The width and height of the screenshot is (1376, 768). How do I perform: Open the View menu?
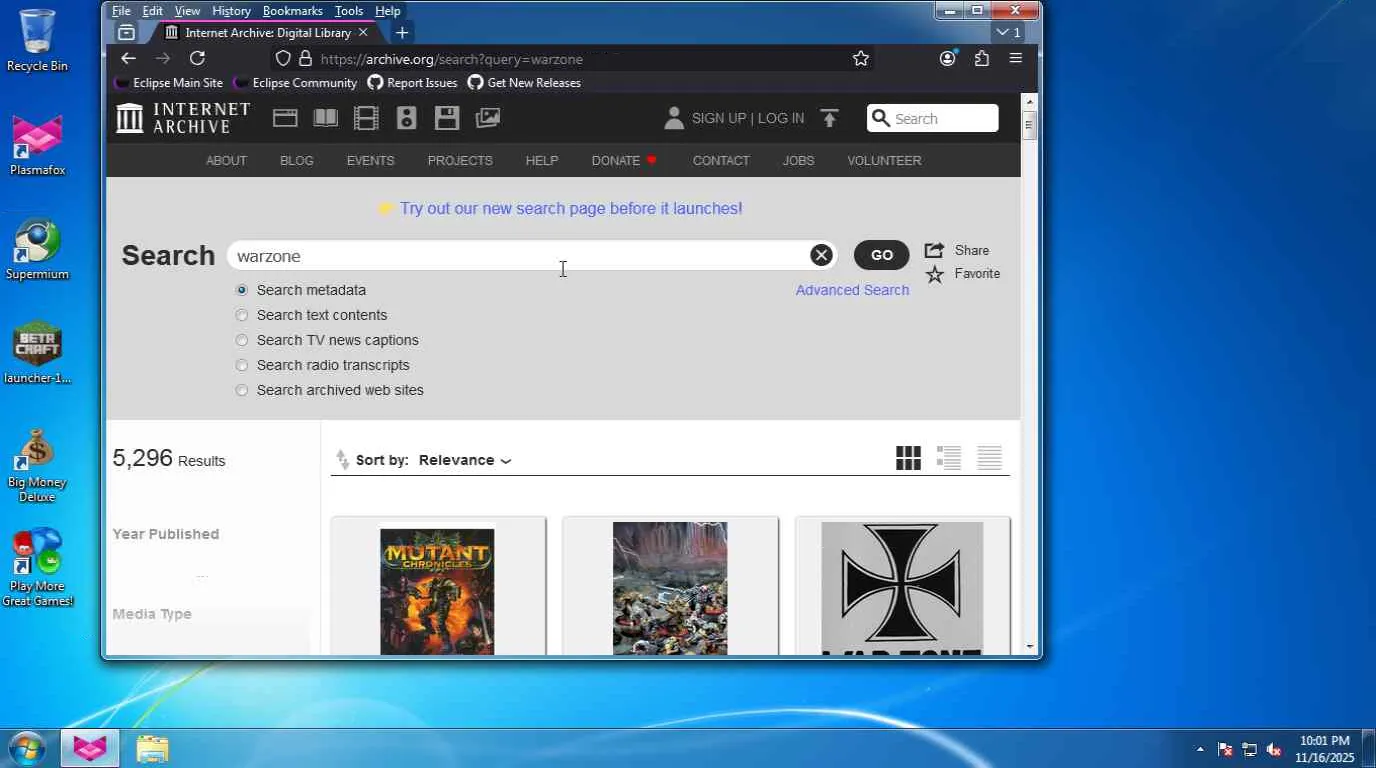[187, 11]
